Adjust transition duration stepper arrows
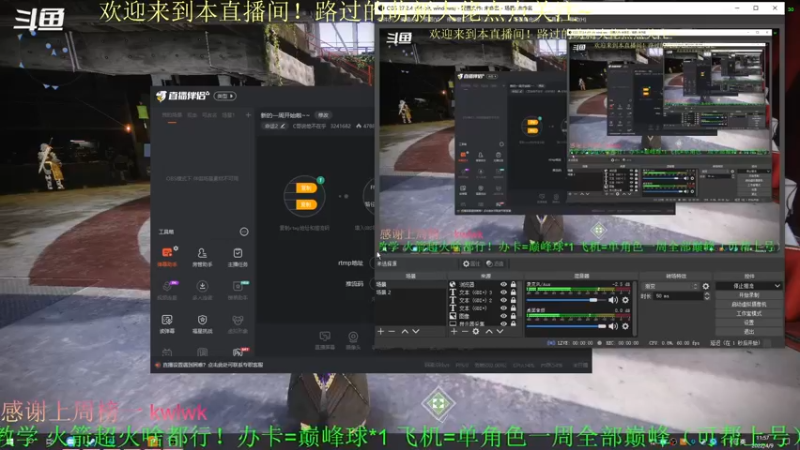 707,296
